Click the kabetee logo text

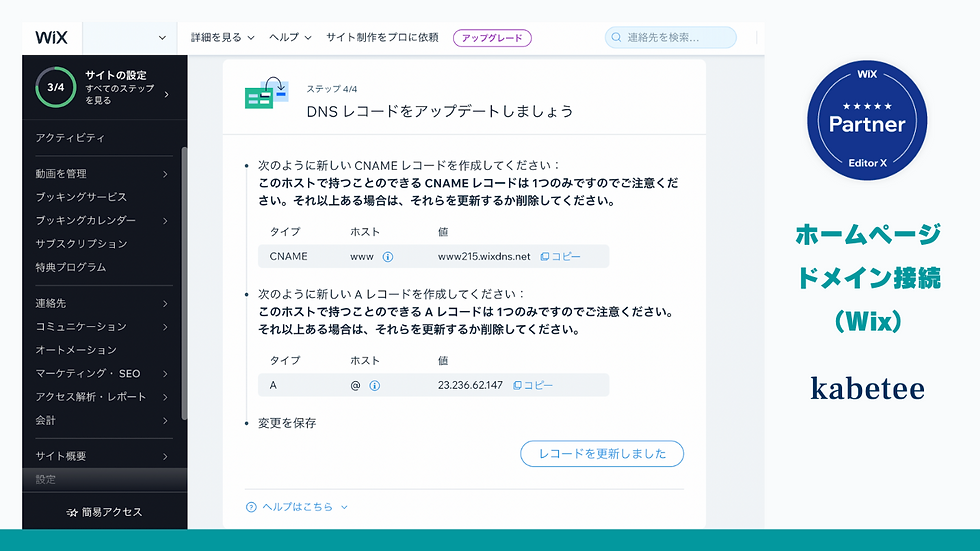(868, 389)
